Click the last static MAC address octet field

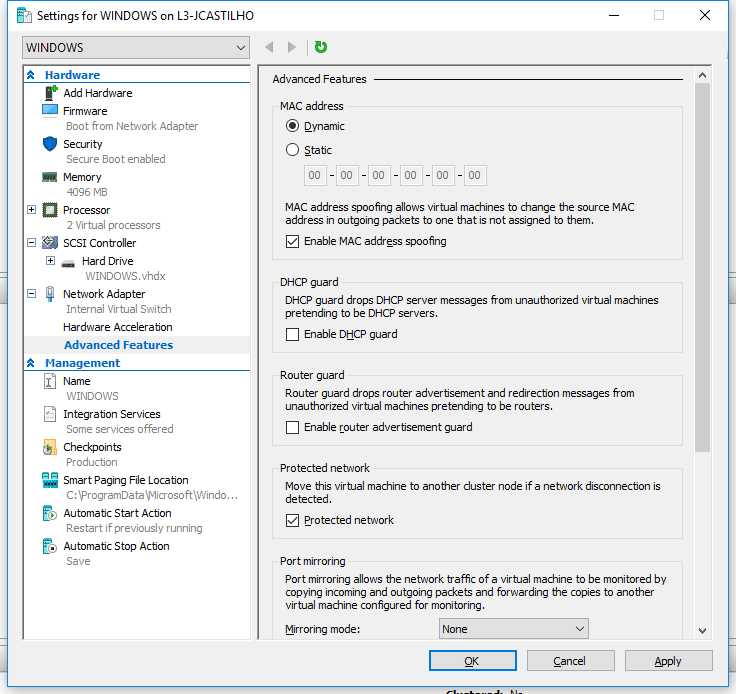point(475,175)
